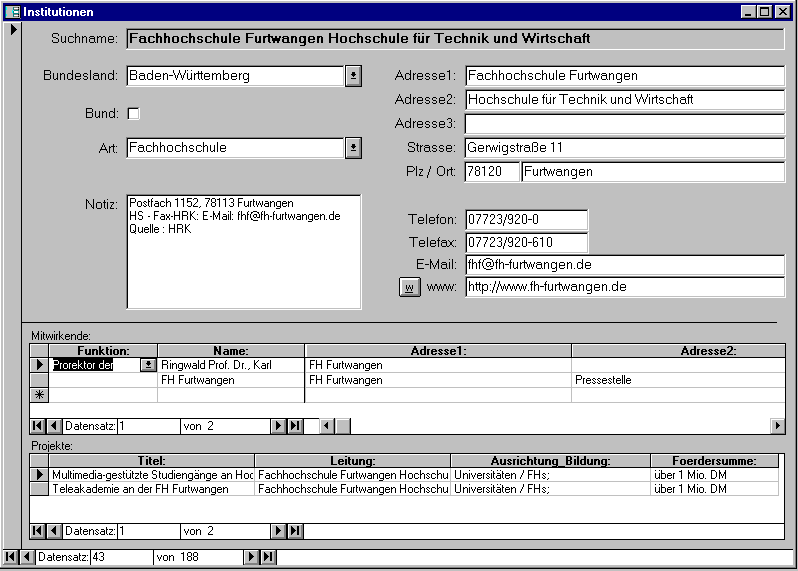Click the Ausrichtung_Bildung column header

pyautogui.click(x=551, y=461)
